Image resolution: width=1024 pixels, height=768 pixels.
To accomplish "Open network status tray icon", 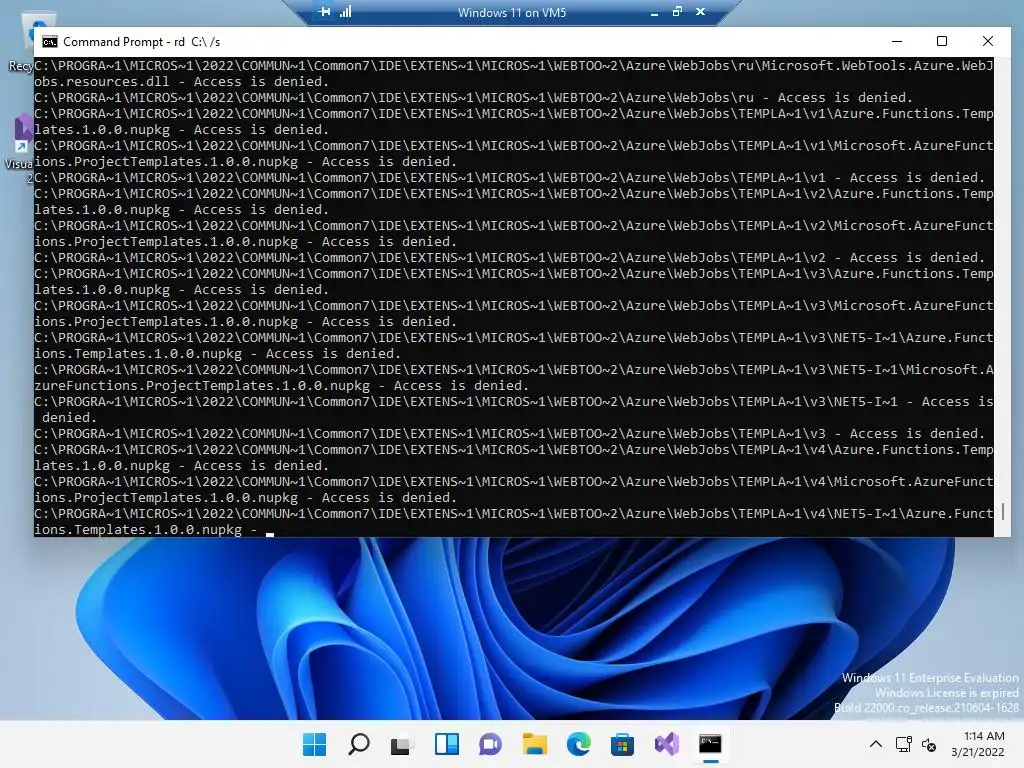I will coord(904,744).
